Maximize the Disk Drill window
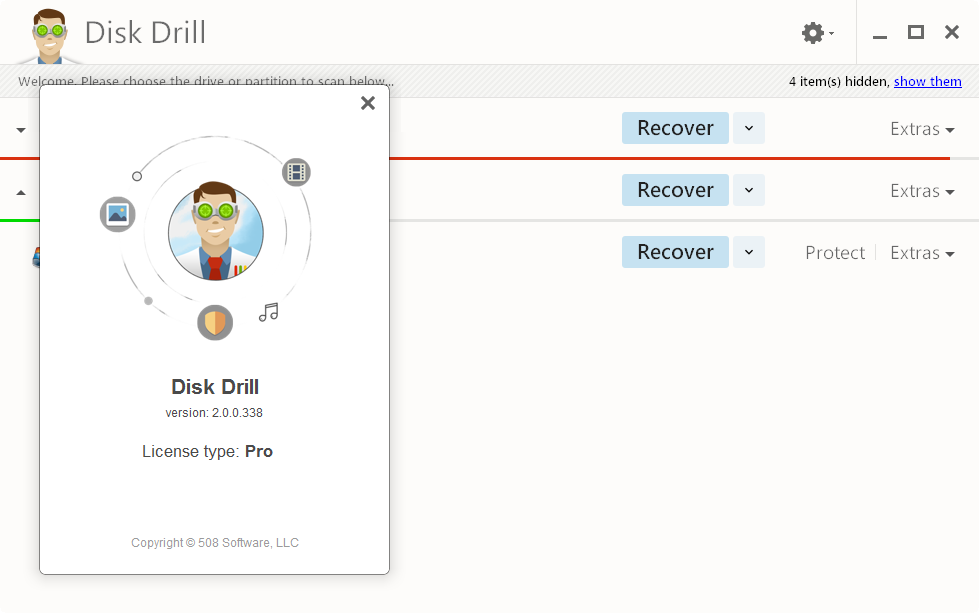This screenshot has height=613, width=979. pyautogui.click(x=915, y=32)
